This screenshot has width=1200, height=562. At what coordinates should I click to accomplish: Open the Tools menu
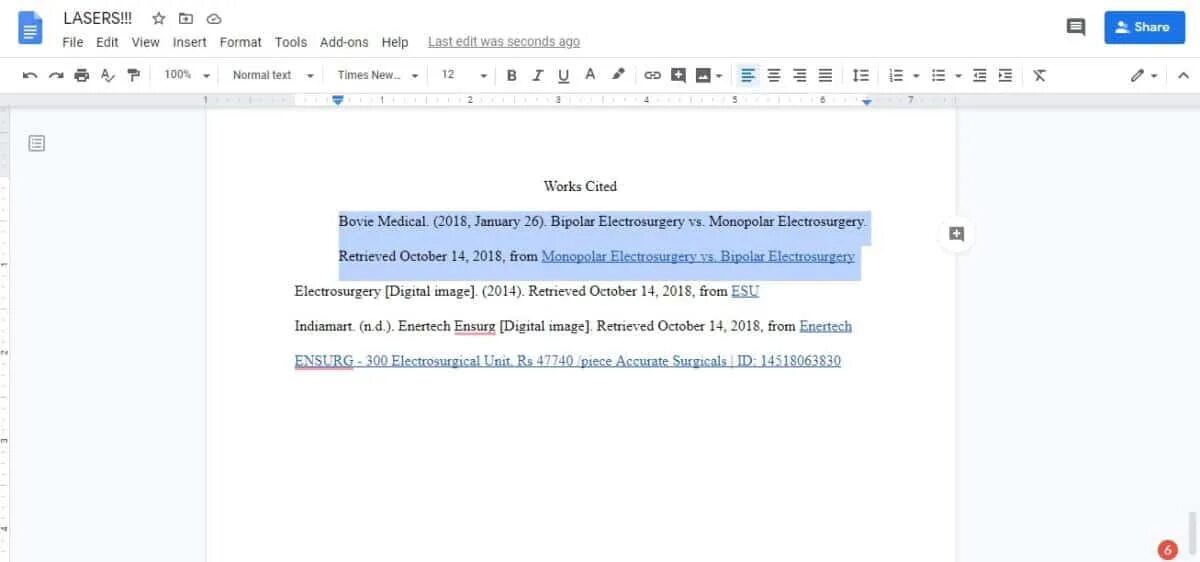291,42
